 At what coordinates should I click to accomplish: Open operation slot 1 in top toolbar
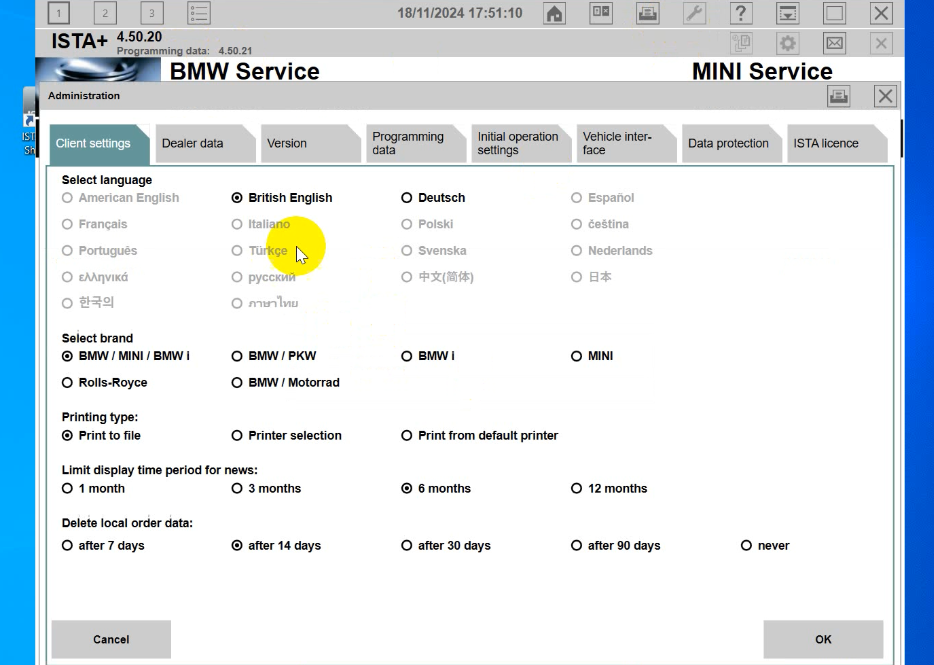tap(58, 13)
